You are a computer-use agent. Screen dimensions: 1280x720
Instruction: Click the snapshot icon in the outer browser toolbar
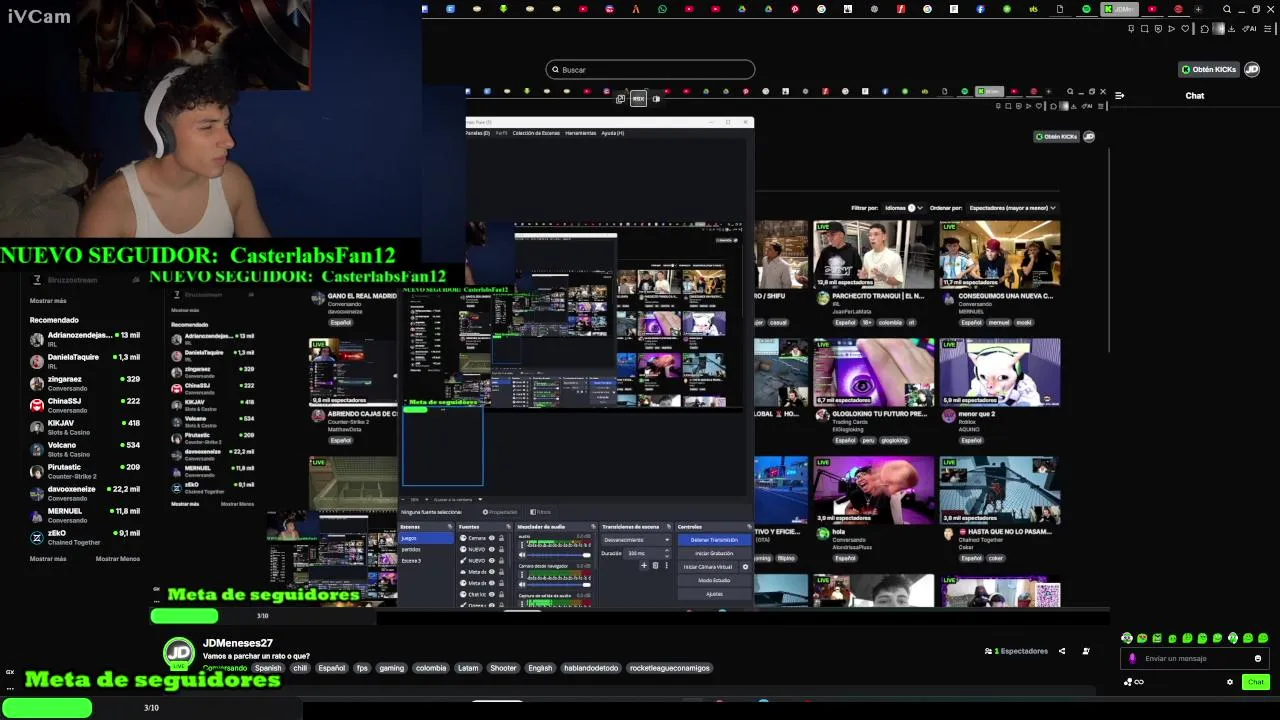1144,29
